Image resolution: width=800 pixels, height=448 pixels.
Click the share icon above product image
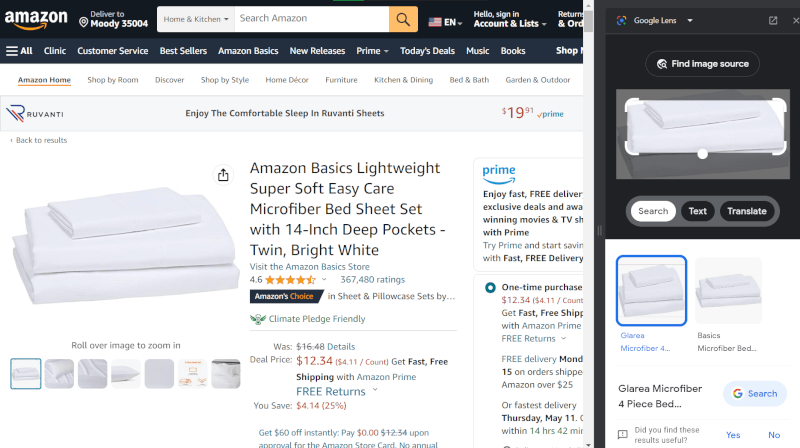point(223,175)
